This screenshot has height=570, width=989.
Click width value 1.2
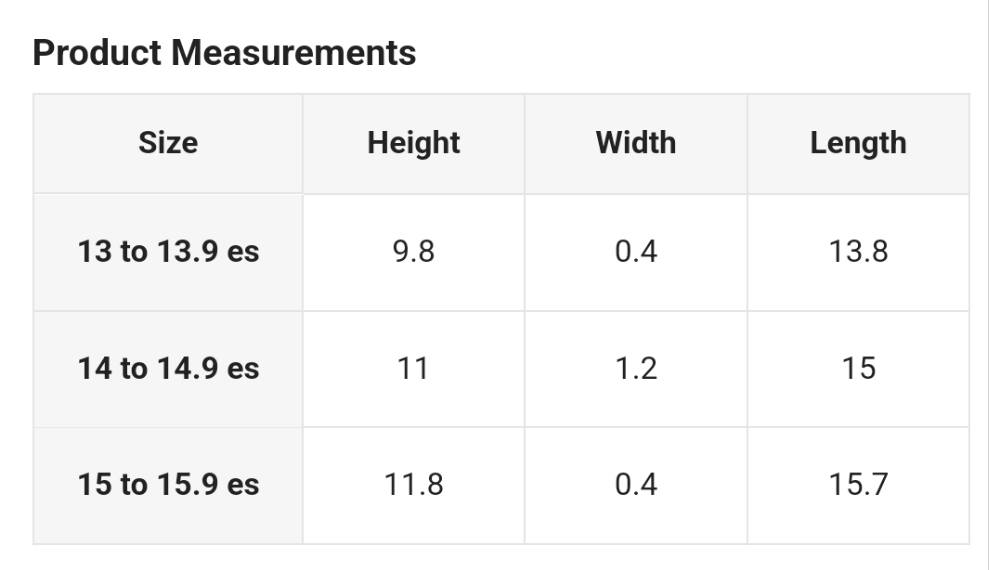pos(635,368)
